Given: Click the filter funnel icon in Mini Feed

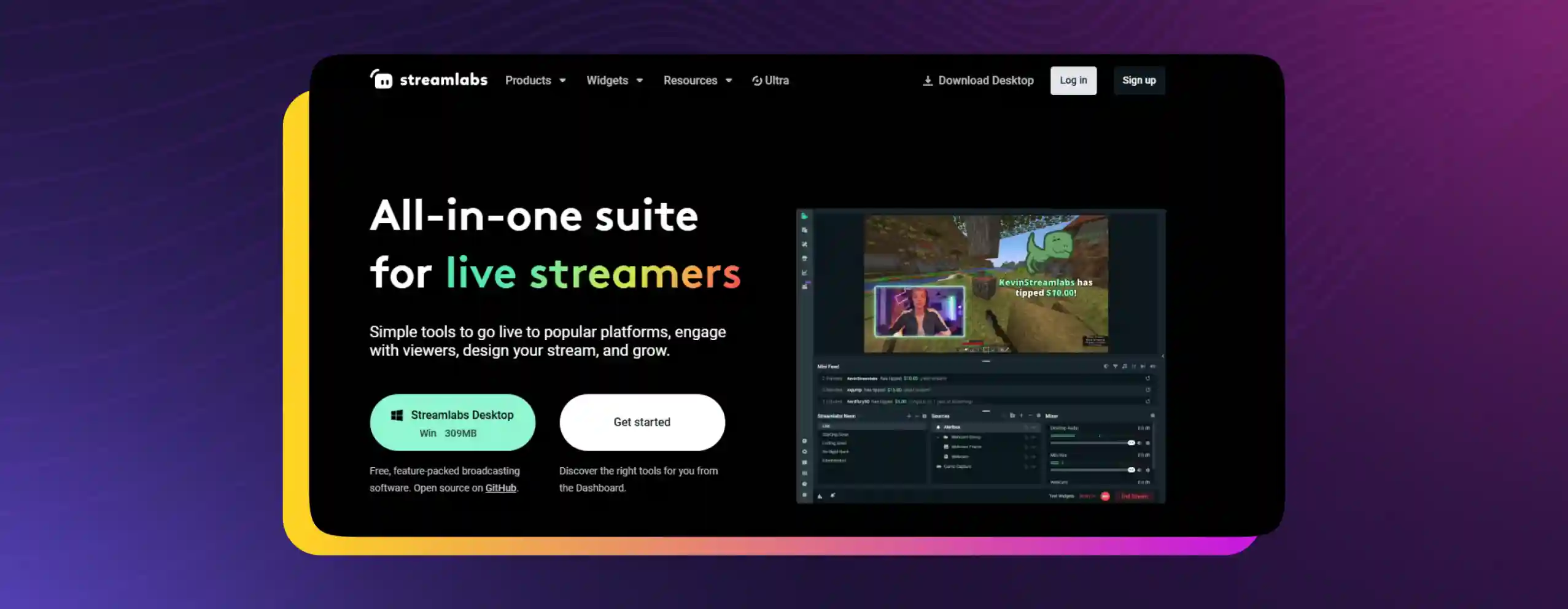Looking at the screenshot, I should point(1116,367).
